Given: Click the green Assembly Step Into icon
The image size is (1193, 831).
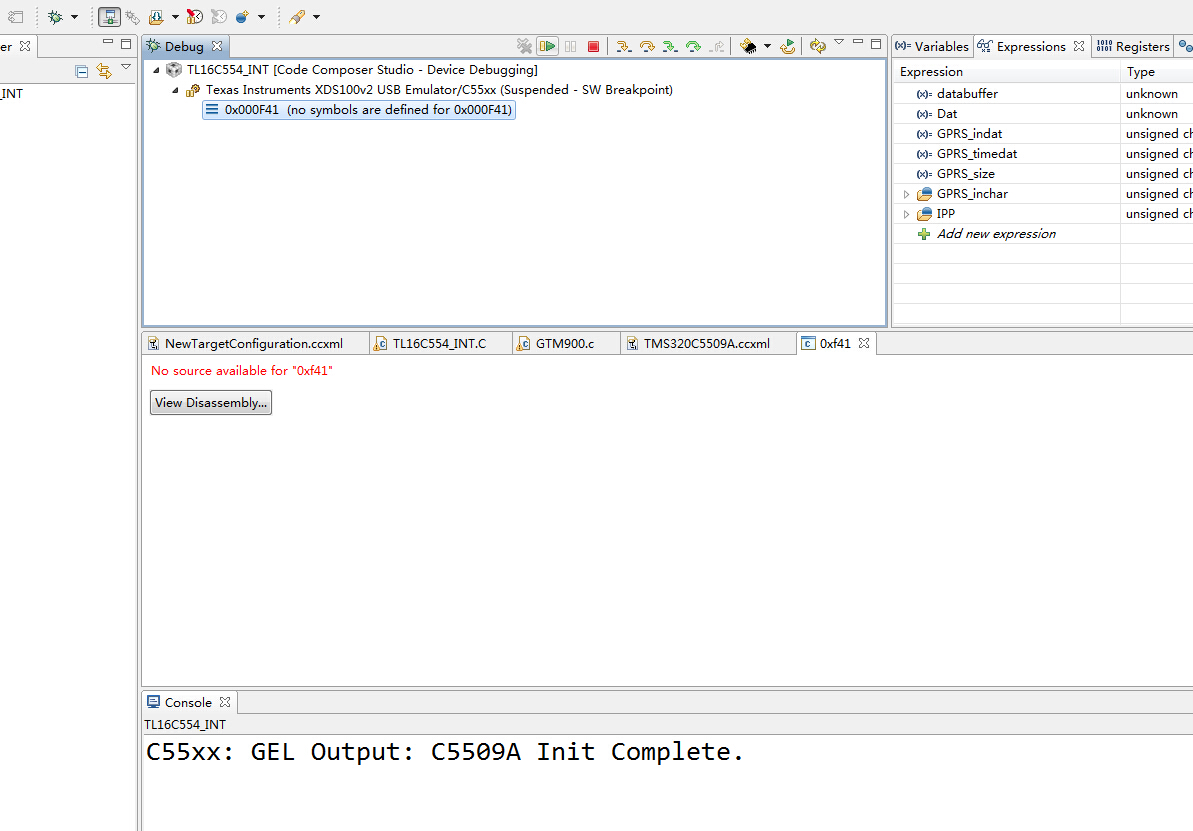Looking at the screenshot, I should (670, 46).
